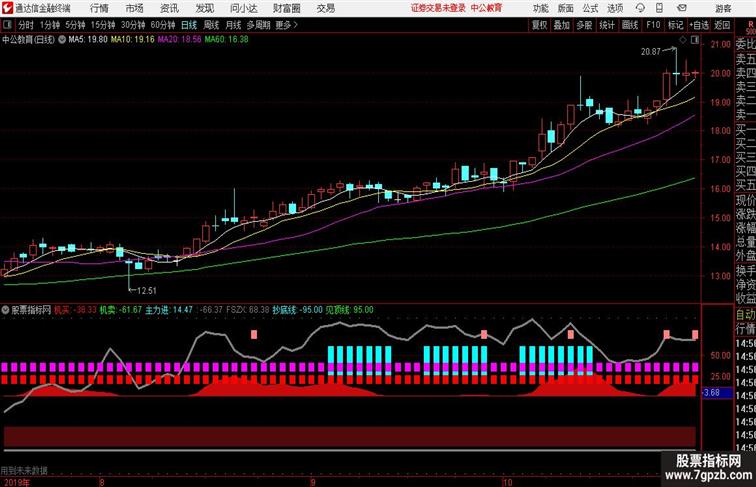Viewport: 756px width, 487px height.
Task: Click the diamond icon above the chart
Action: point(683,40)
